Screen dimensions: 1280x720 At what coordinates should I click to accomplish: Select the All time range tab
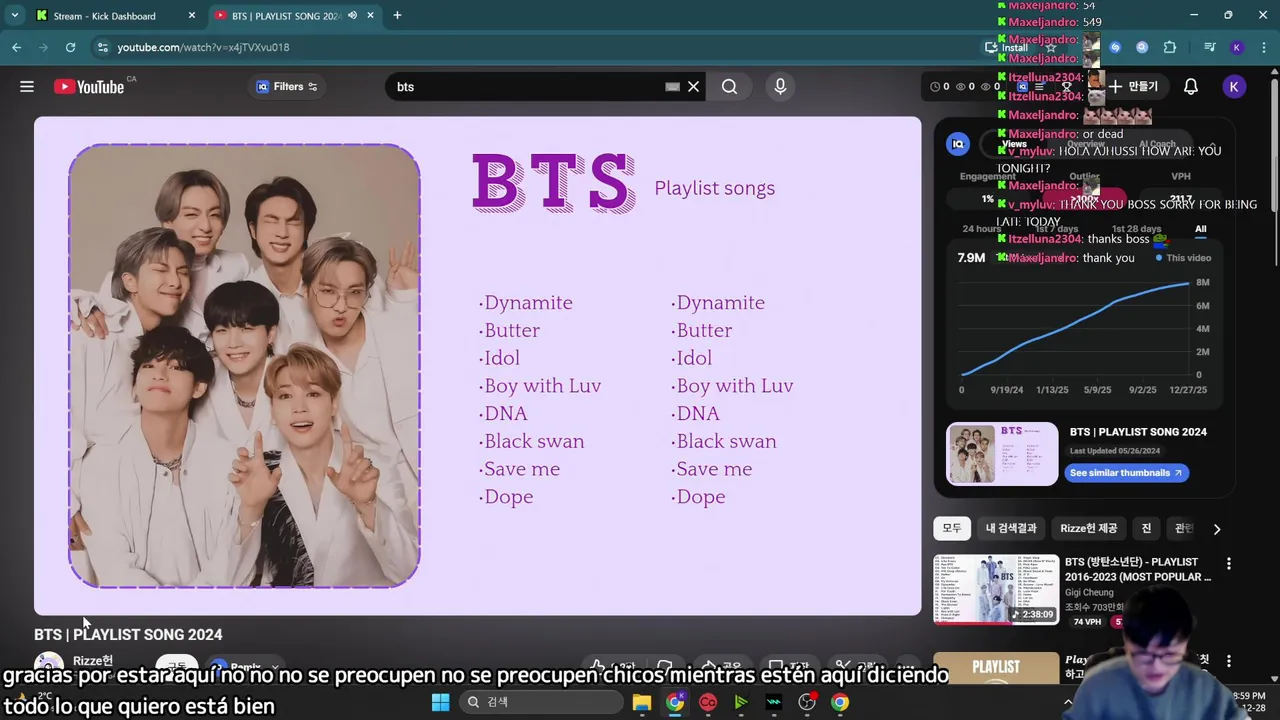(x=1201, y=229)
